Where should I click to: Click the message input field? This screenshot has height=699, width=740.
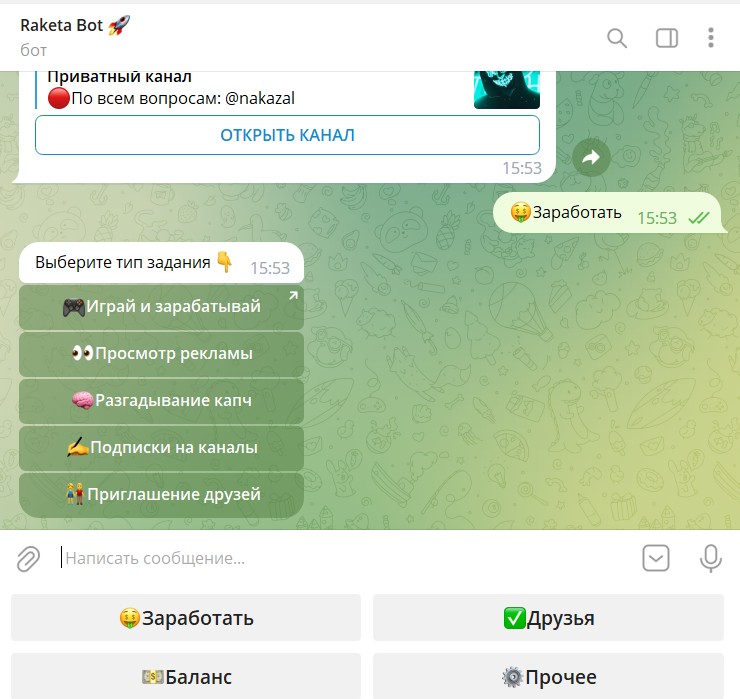347,558
